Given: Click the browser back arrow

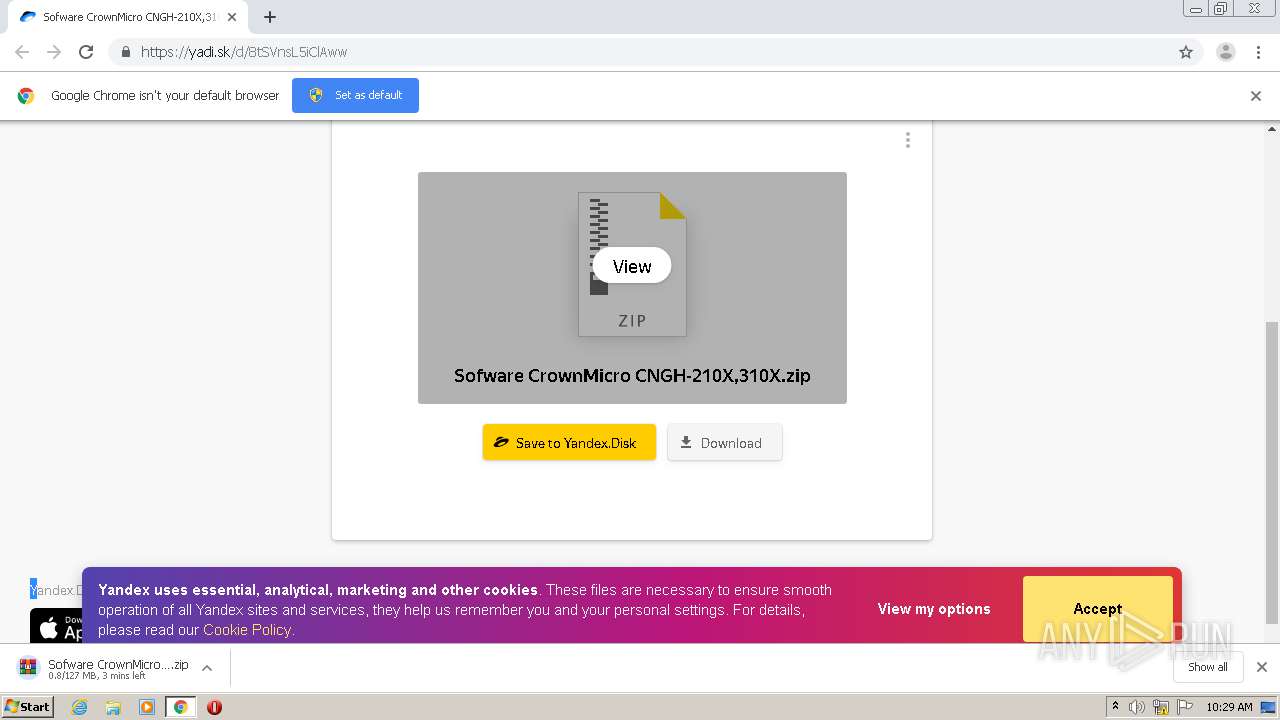Looking at the screenshot, I should click(x=22, y=52).
